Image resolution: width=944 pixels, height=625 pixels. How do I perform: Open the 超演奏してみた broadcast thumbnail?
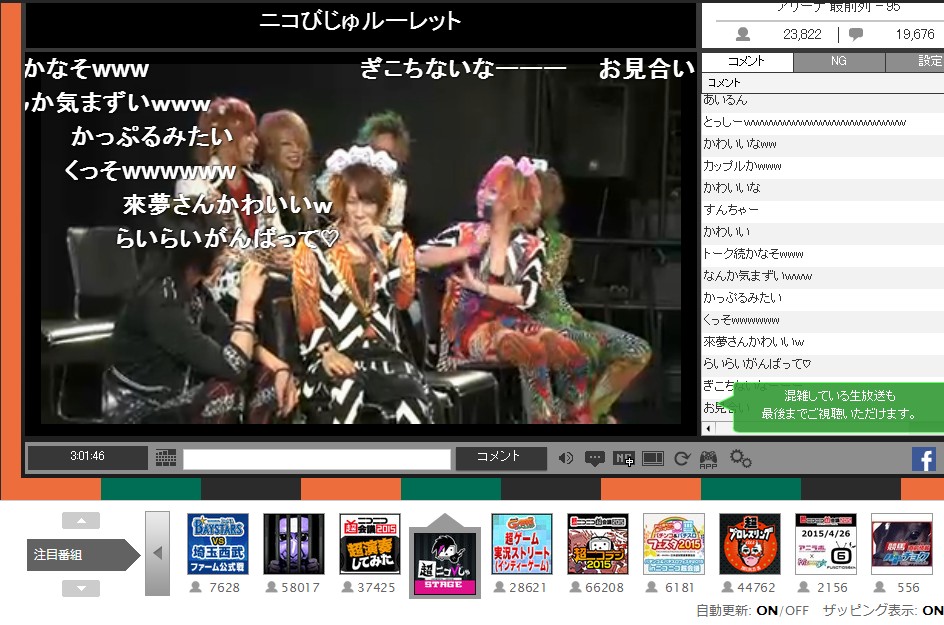pyautogui.click(x=370, y=544)
